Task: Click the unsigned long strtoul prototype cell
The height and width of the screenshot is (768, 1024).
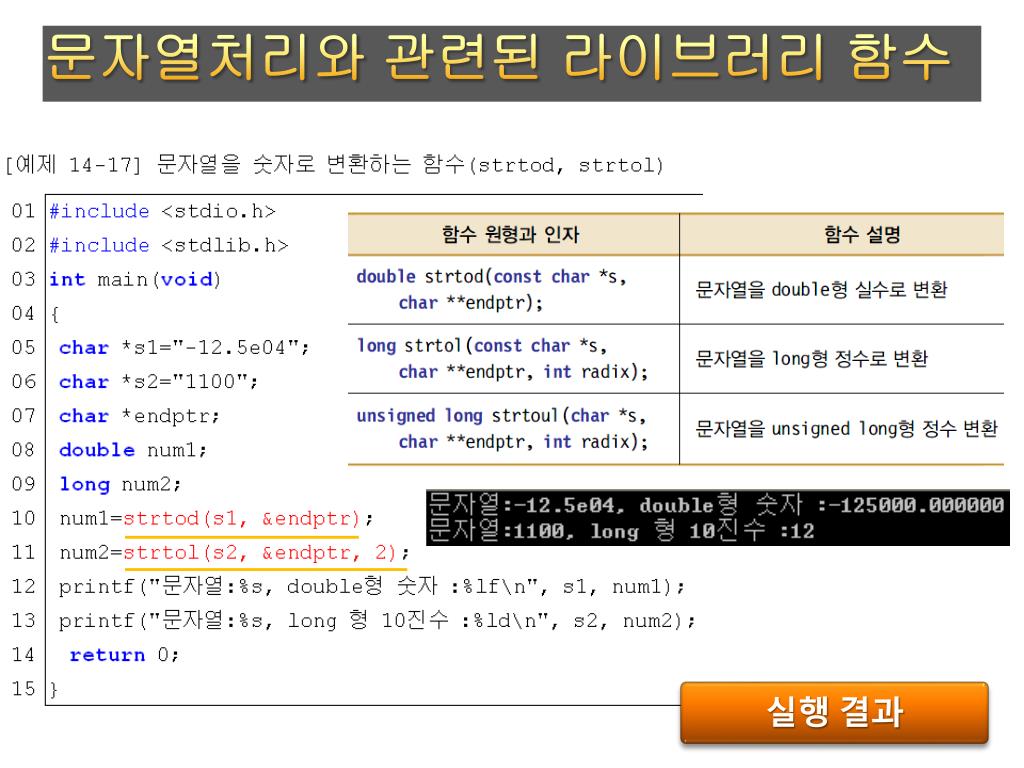Action: [513, 428]
